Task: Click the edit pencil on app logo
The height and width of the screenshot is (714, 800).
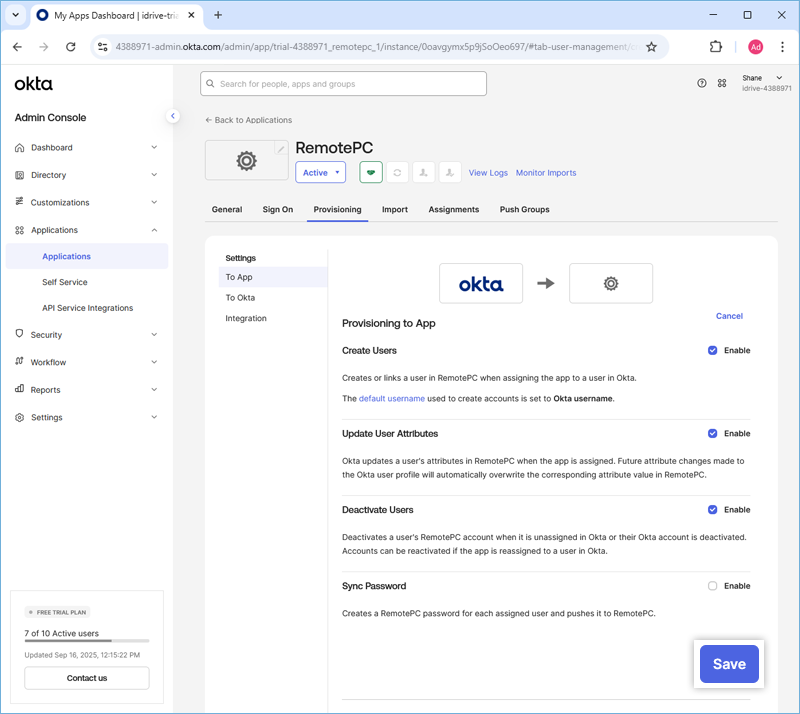Action: 281,149
